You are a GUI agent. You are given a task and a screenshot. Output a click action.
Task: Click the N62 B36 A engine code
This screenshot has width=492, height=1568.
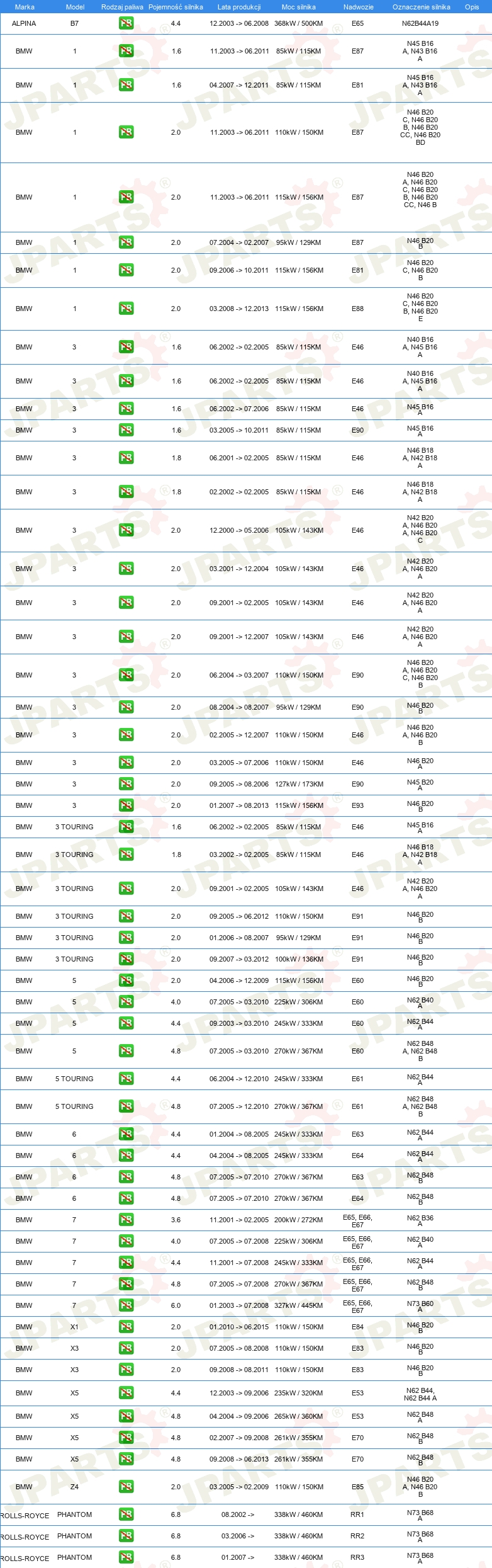coord(420,1220)
